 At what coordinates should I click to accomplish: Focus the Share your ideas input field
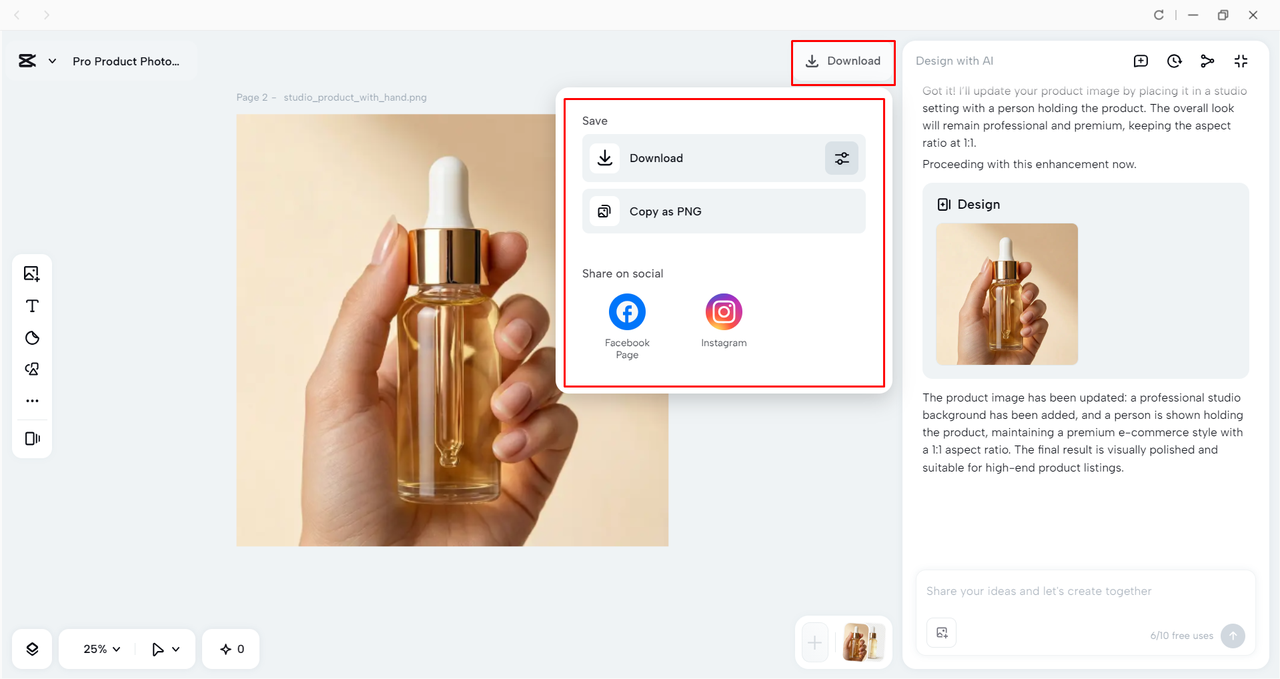[x=1085, y=591]
